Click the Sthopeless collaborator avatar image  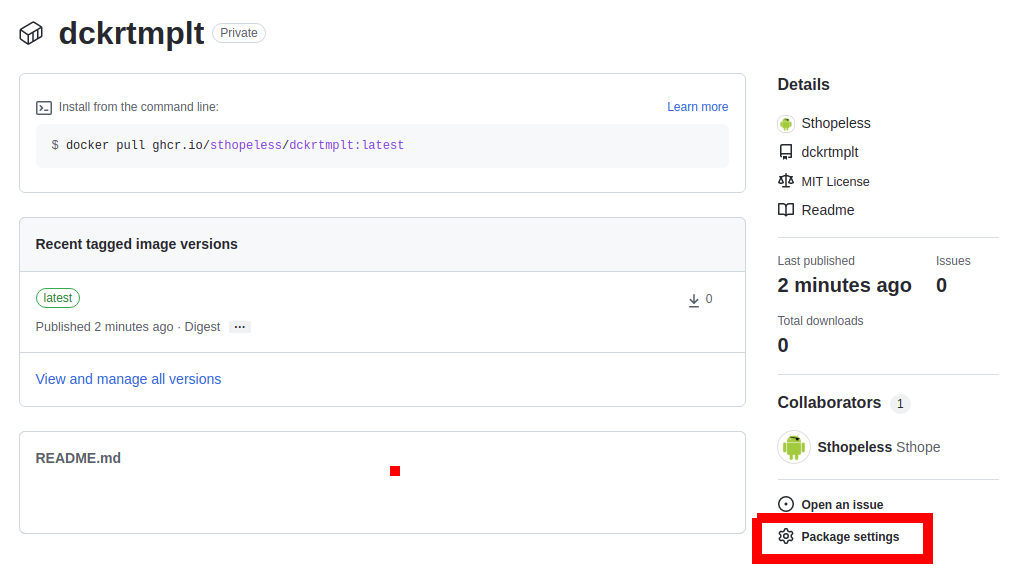click(794, 447)
